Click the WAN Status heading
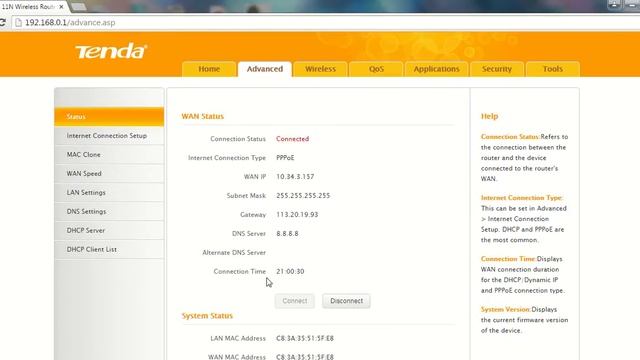 [x=203, y=116]
